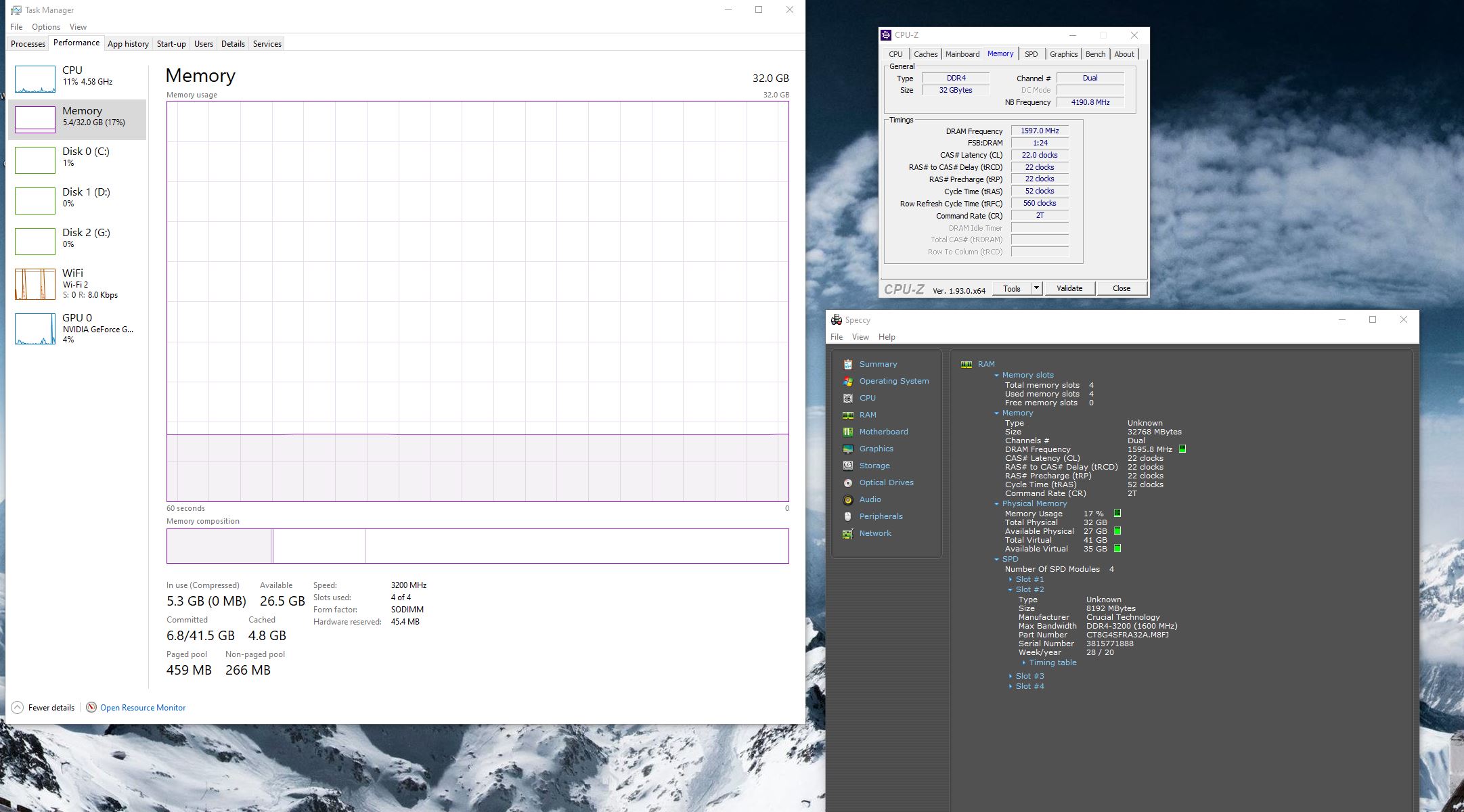This screenshot has height=812, width=1464.
Task: Switch to the SPD tab in CPU-Z
Action: 1031,54
